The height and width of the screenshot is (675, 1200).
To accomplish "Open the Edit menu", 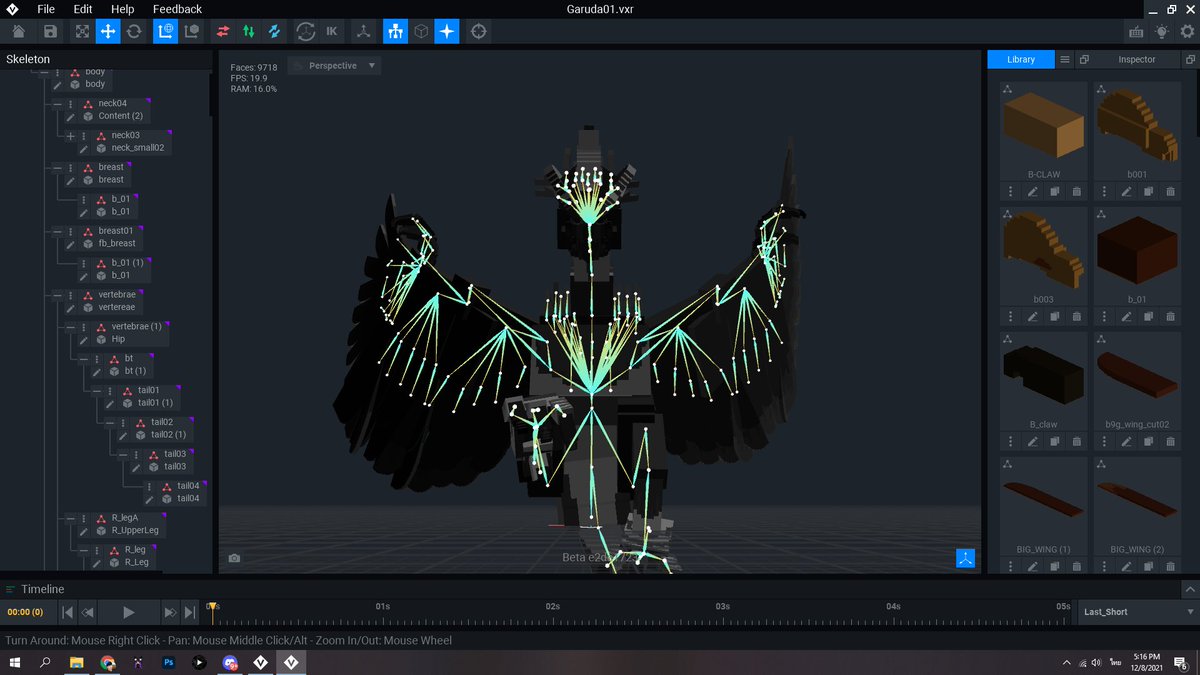I will [x=83, y=9].
